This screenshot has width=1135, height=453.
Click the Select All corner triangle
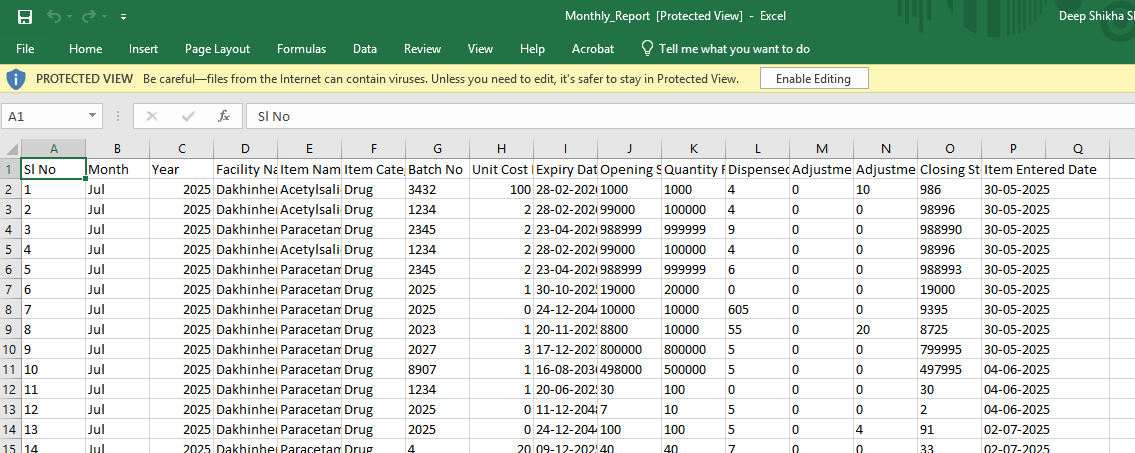point(10,148)
